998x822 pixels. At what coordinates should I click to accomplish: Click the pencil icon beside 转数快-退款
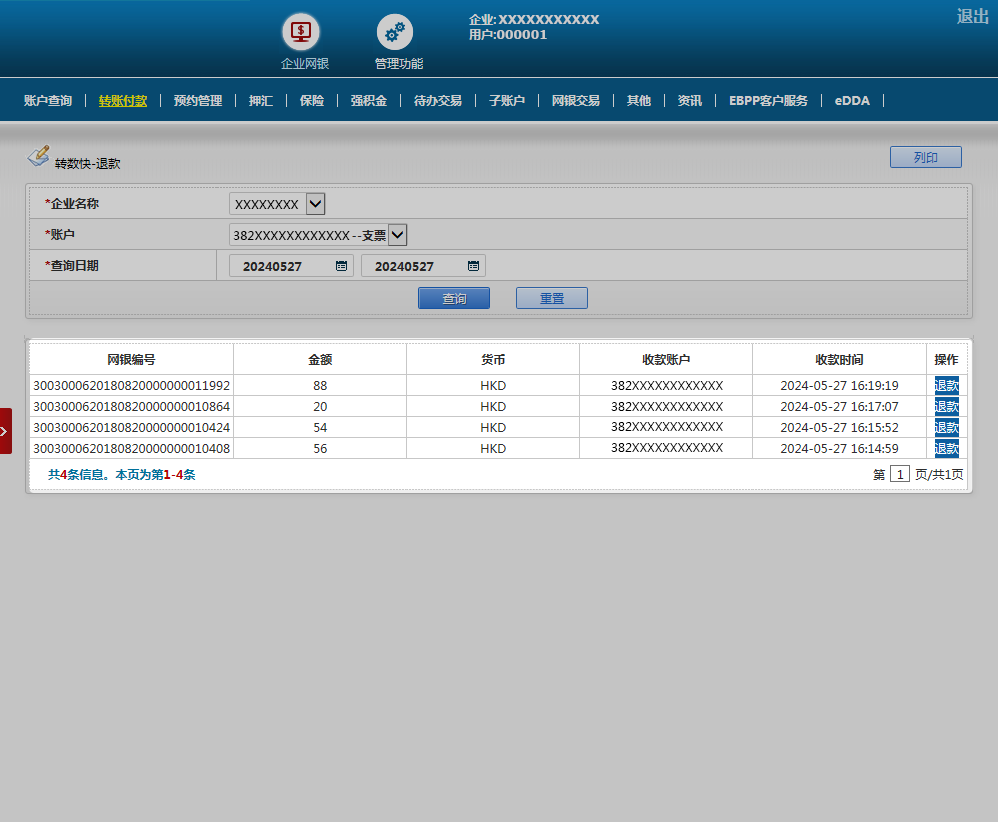coord(38,156)
